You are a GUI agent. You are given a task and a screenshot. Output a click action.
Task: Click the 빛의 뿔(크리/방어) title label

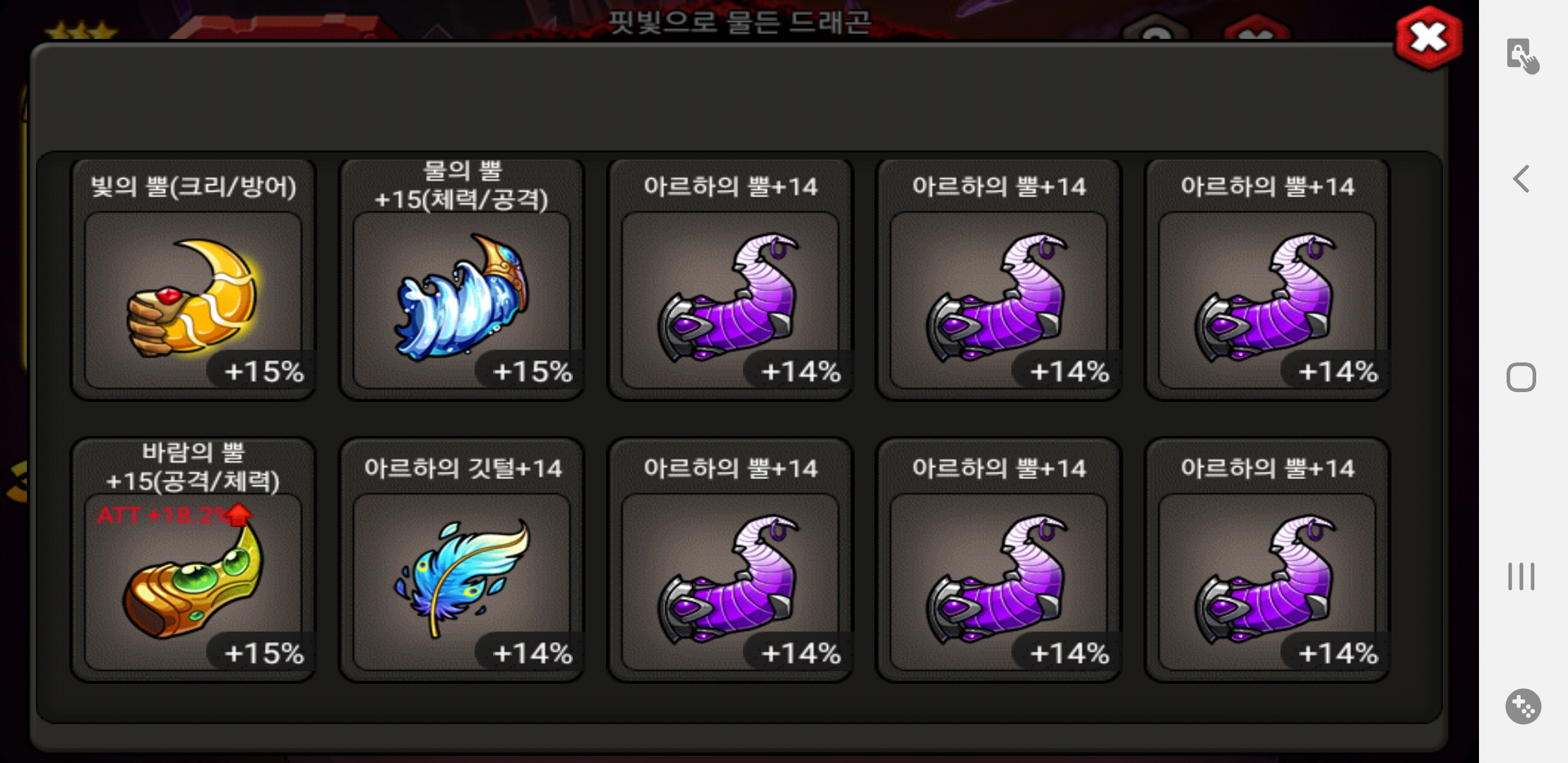pyautogui.click(x=193, y=187)
